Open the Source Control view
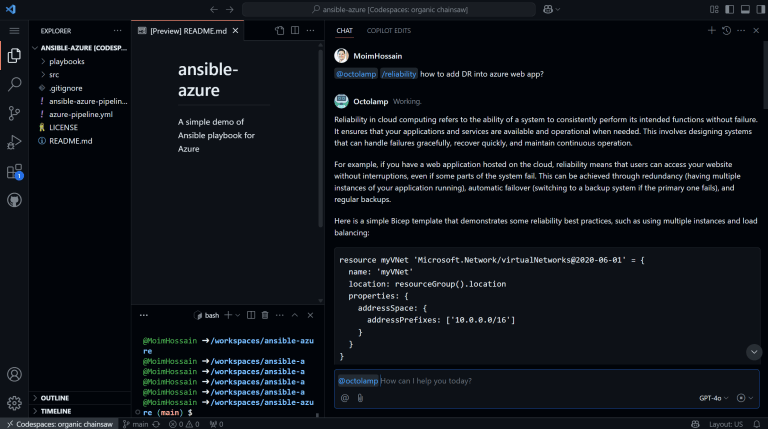The height and width of the screenshot is (429, 768). pos(14,113)
